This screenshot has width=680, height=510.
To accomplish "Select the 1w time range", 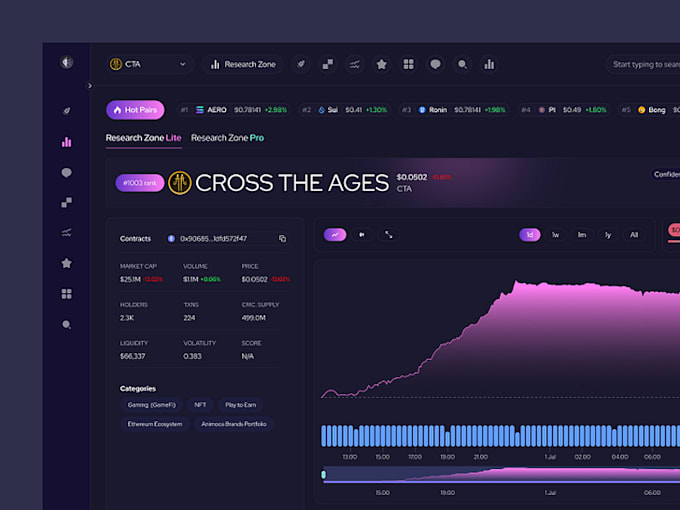I will pos(556,235).
